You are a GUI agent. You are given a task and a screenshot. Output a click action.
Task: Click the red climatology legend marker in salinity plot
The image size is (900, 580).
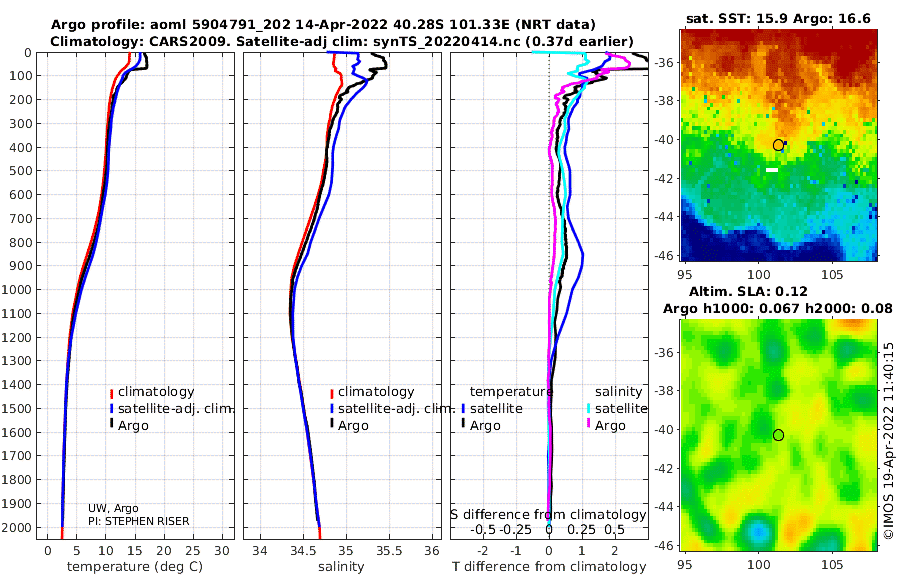point(332,393)
